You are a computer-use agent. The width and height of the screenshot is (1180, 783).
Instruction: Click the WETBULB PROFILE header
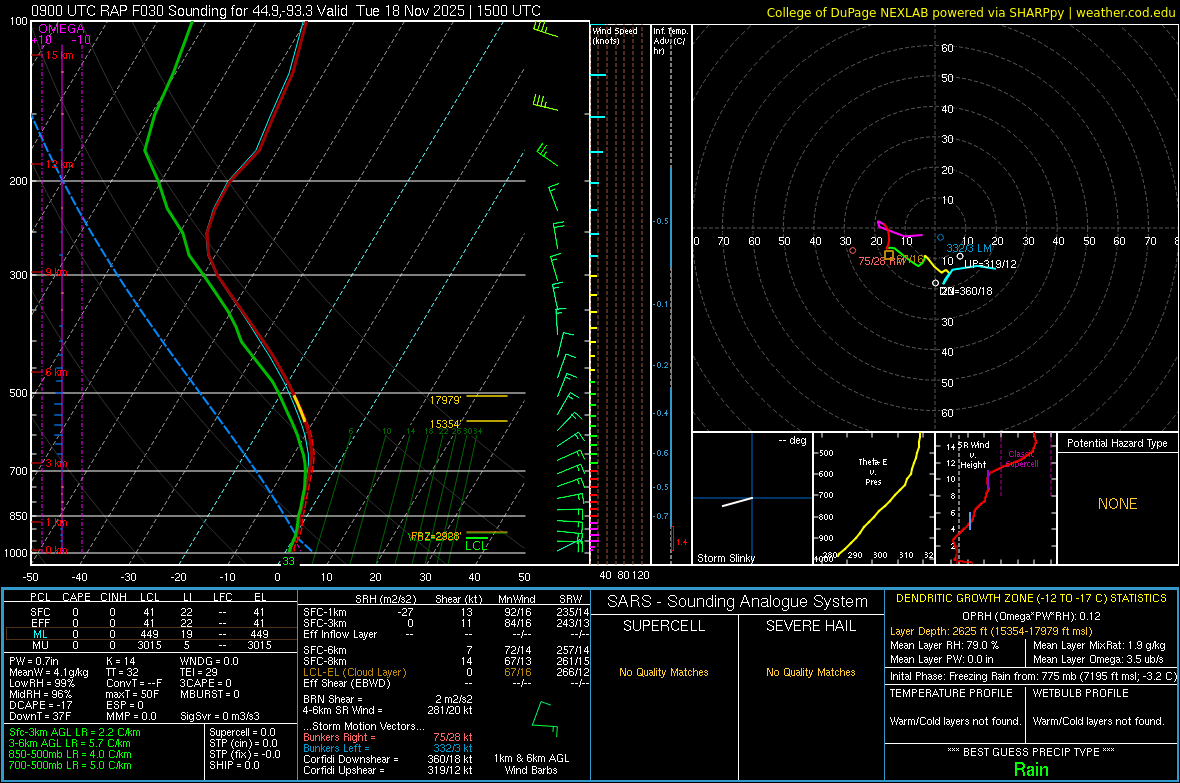click(1080, 693)
